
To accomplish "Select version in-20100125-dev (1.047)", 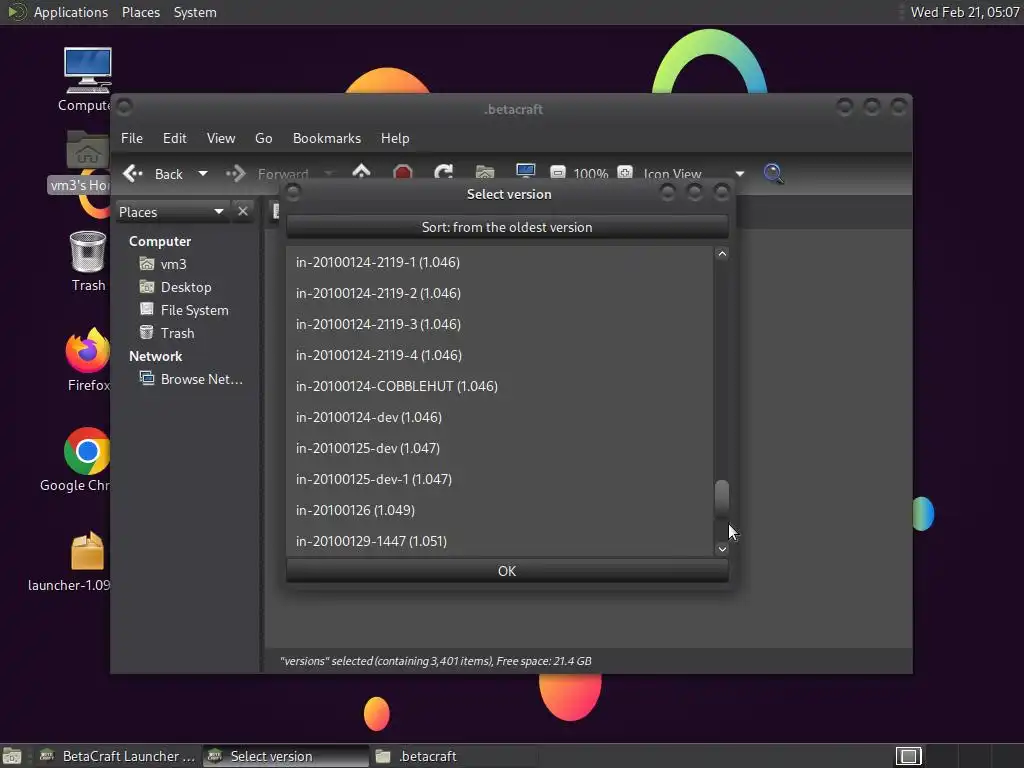I will point(500,448).
